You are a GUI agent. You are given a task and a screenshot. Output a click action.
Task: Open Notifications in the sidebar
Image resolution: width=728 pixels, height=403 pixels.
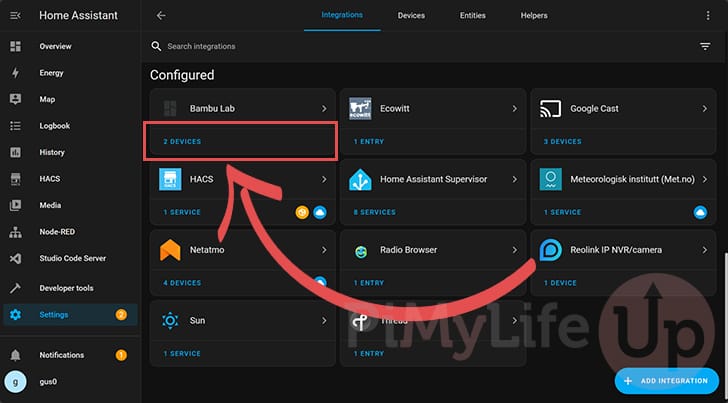[70, 355]
